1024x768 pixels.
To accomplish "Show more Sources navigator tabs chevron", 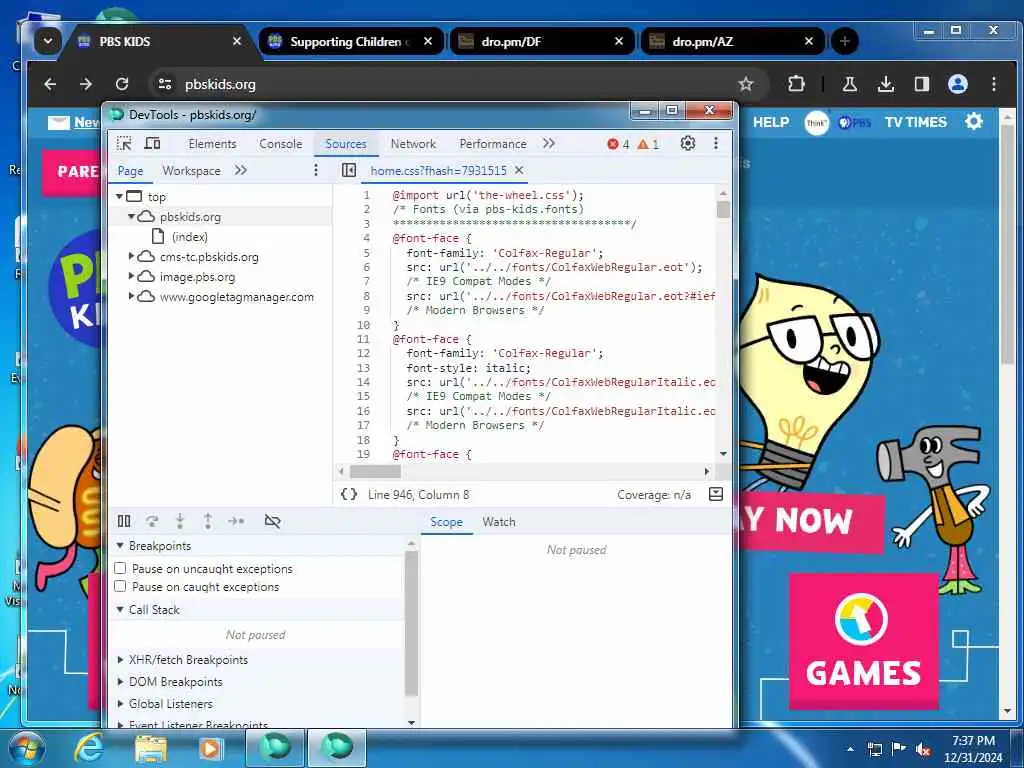I will 241,170.
